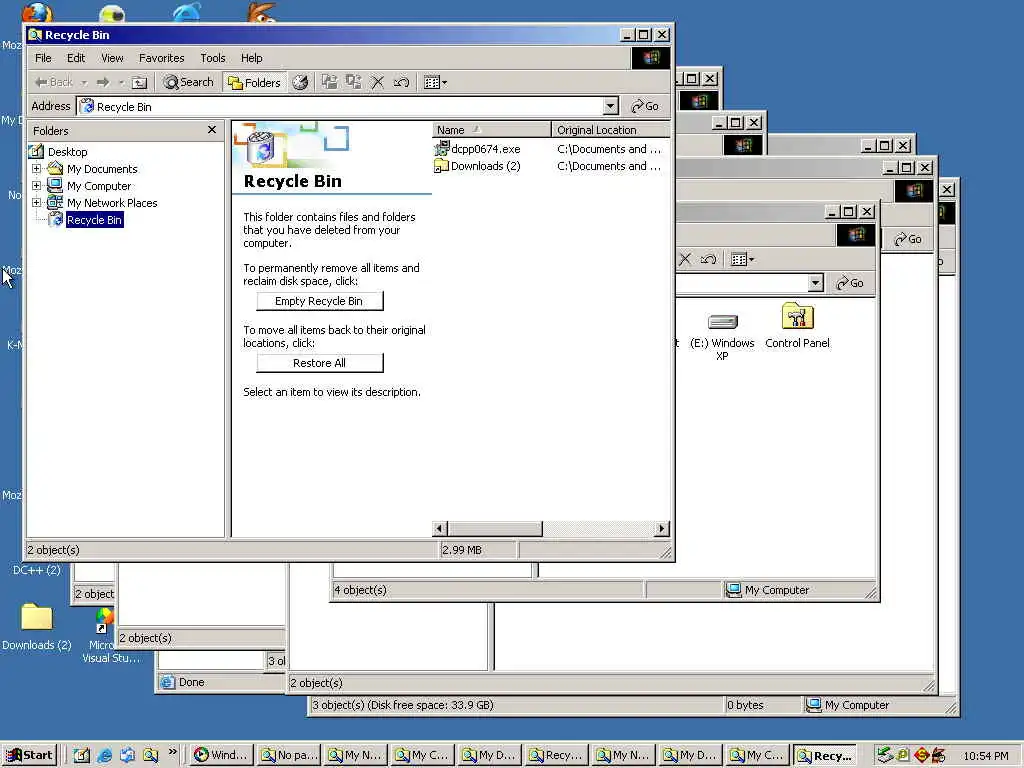Open the Favorites menu
This screenshot has height=768, width=1024.
click(161, 58)
